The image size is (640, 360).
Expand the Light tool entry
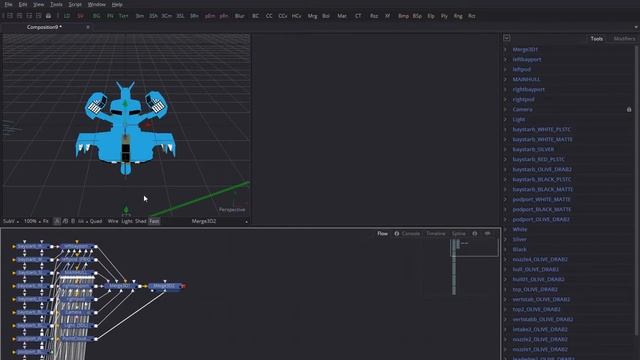[506, 119]
